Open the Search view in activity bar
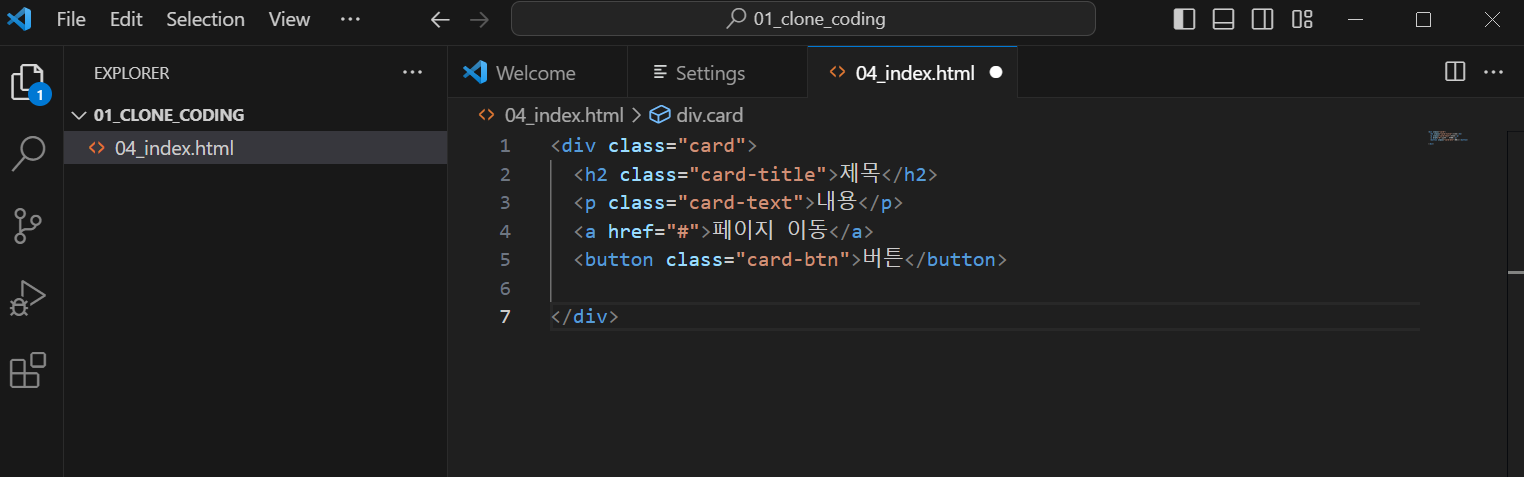Image resolution: width=1524 pixels, height=477 pixels. tap(28, 154)
